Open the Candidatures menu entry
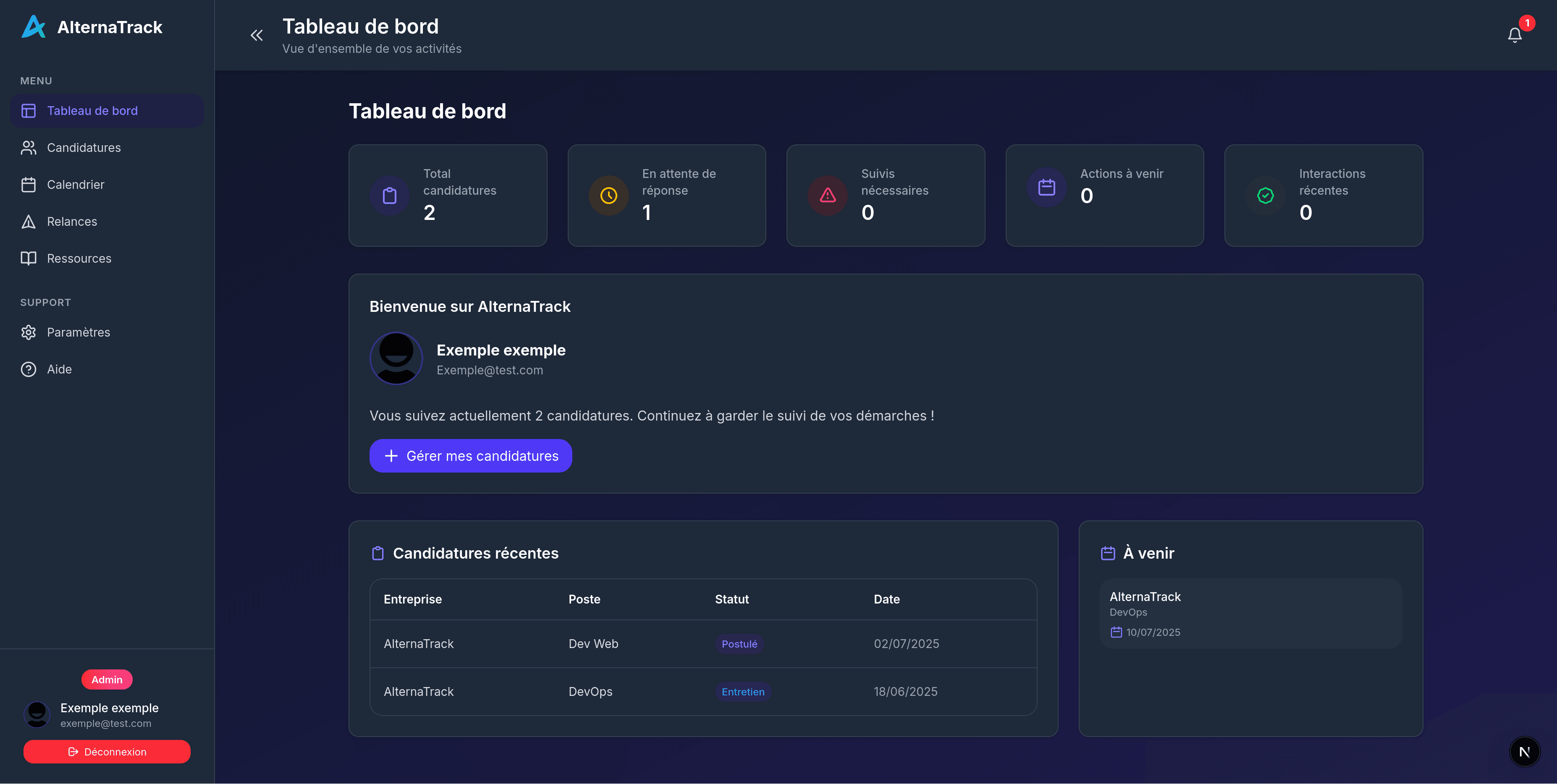Image resolution: width=1557 pixels, height=784 pixels. [84, 147]
